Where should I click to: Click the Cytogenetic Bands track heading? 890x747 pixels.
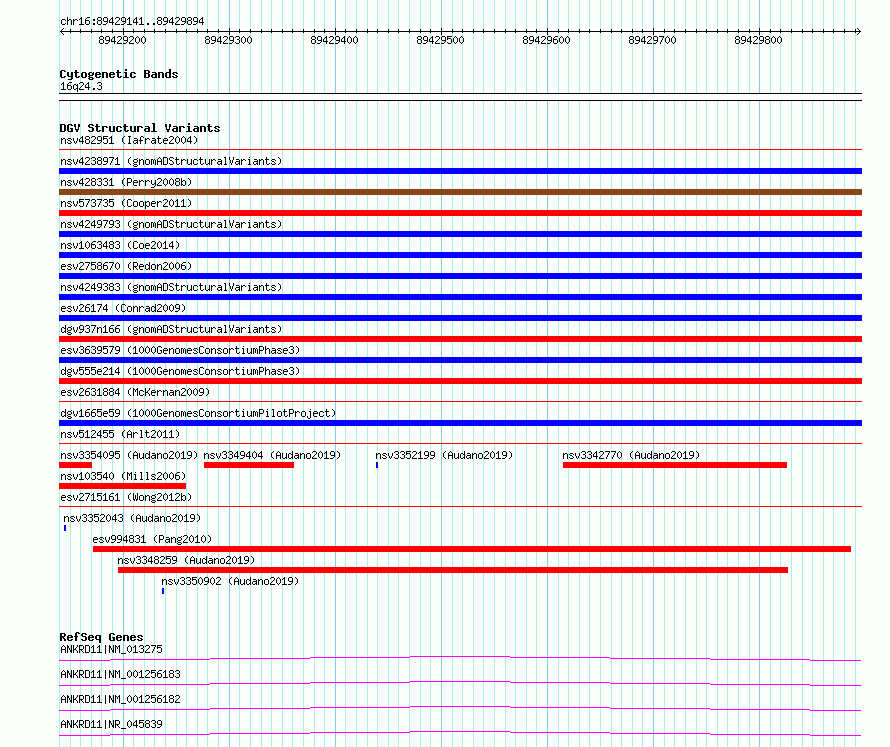point(119,74)
